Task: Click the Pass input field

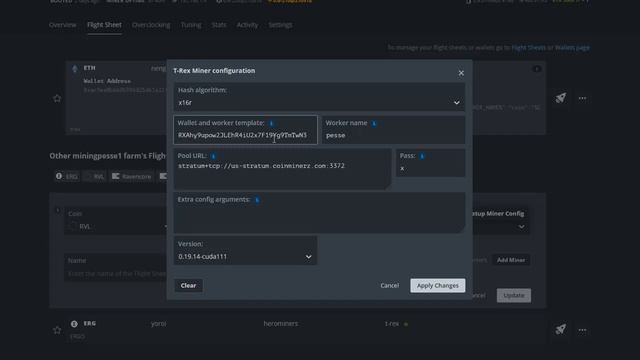Action: pyautogui.click(x=431, y=163)
